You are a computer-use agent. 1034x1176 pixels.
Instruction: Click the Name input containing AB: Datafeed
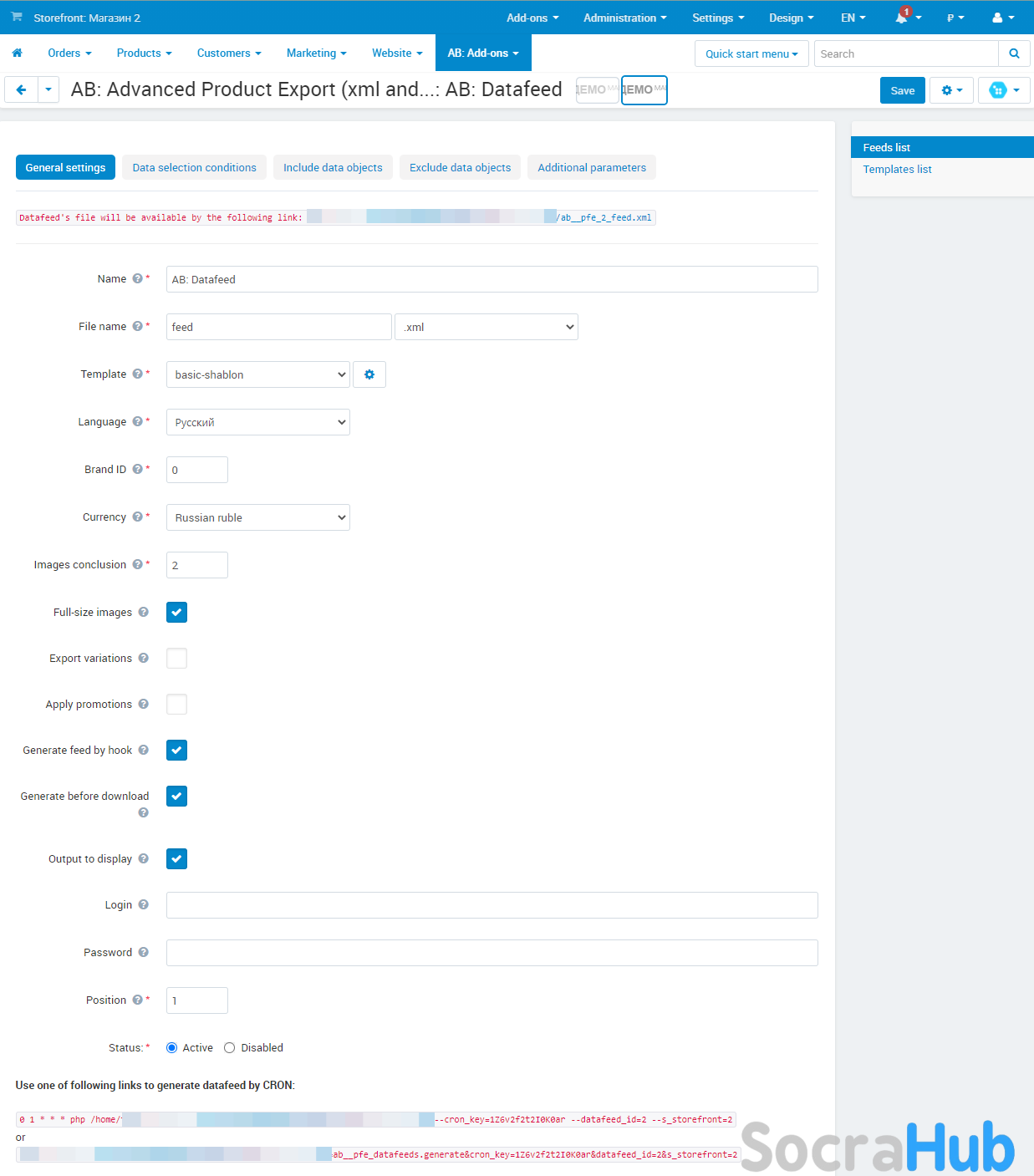492,279
